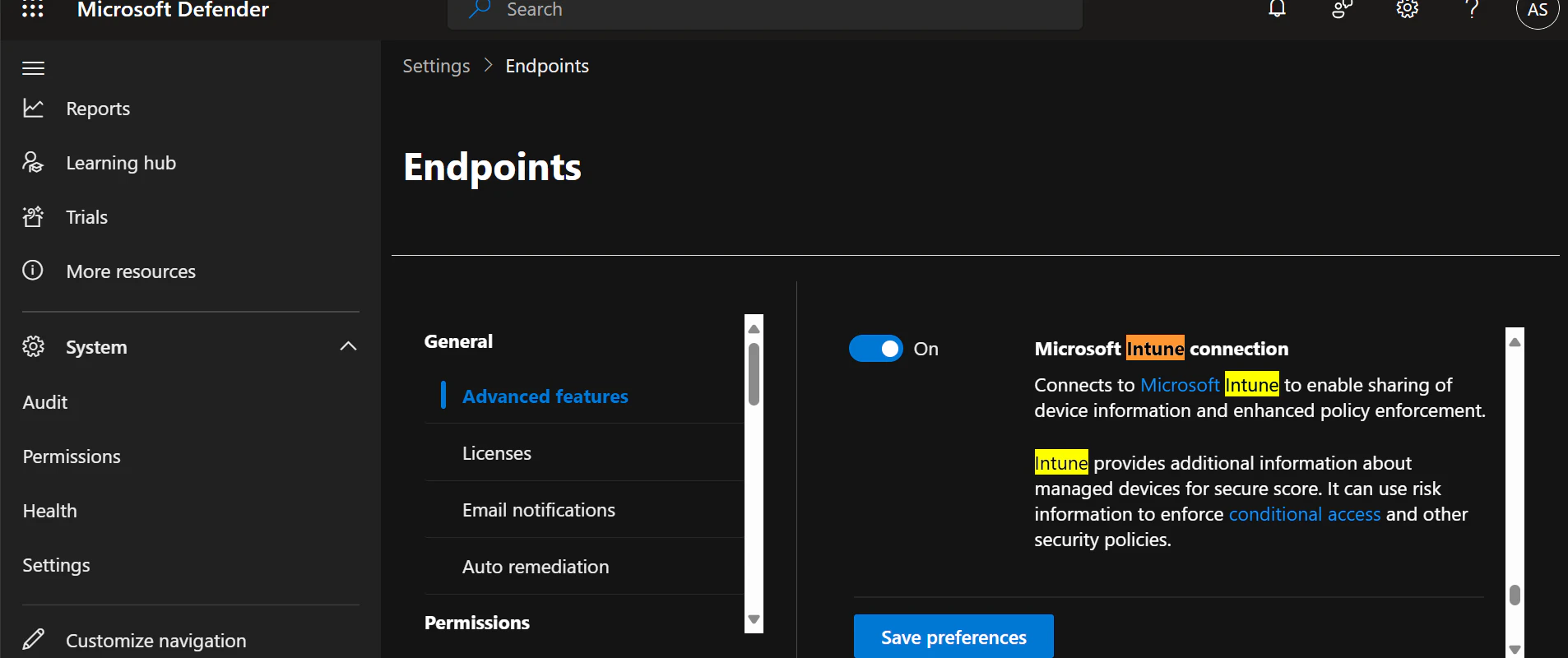Click the Microsoft Defender title
The image size is (1568, 658).
click(x=173, y=10)
